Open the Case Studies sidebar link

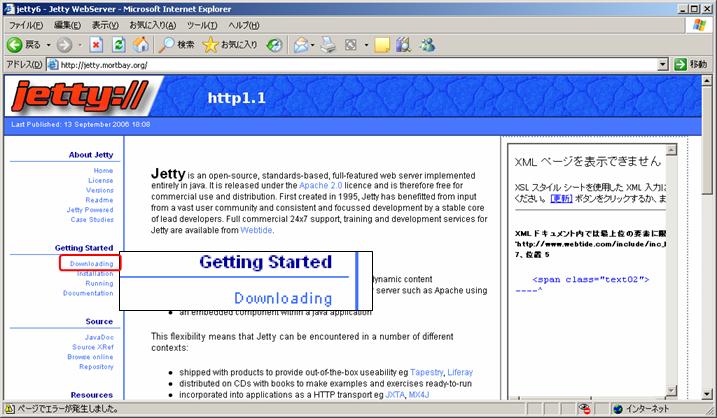92,220
